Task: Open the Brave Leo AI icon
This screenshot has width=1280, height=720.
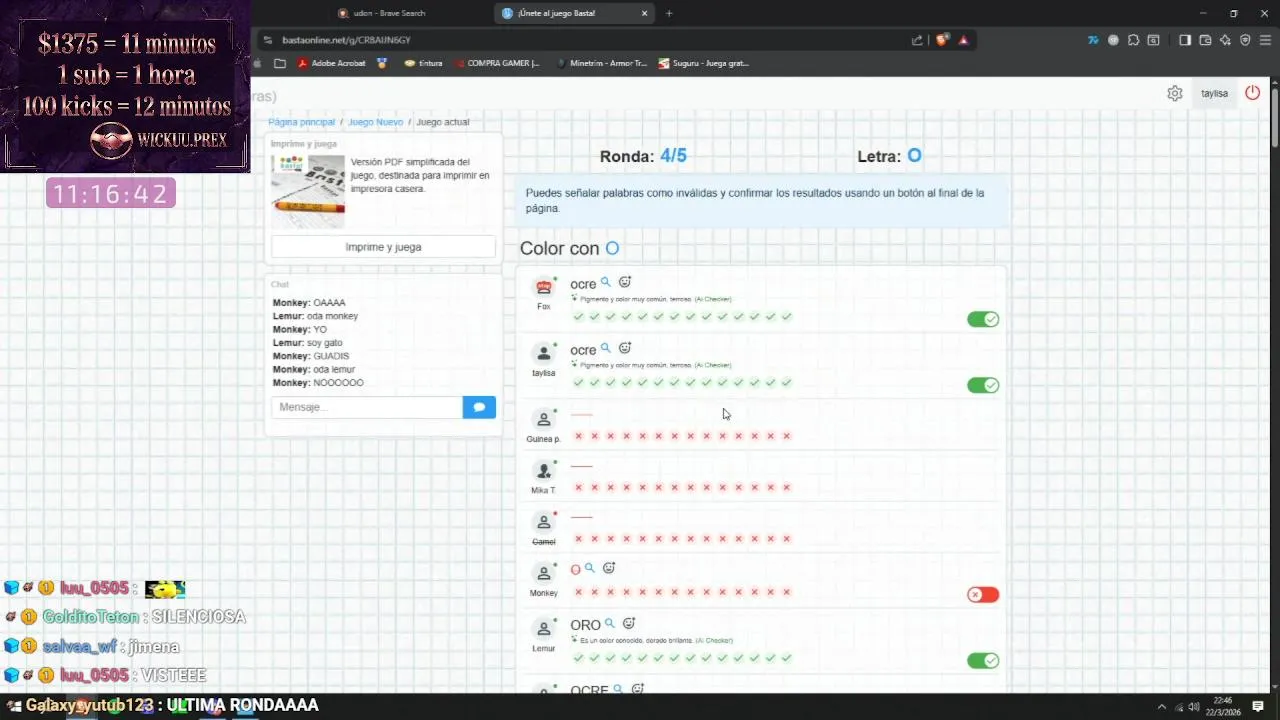Action: 1225,40
